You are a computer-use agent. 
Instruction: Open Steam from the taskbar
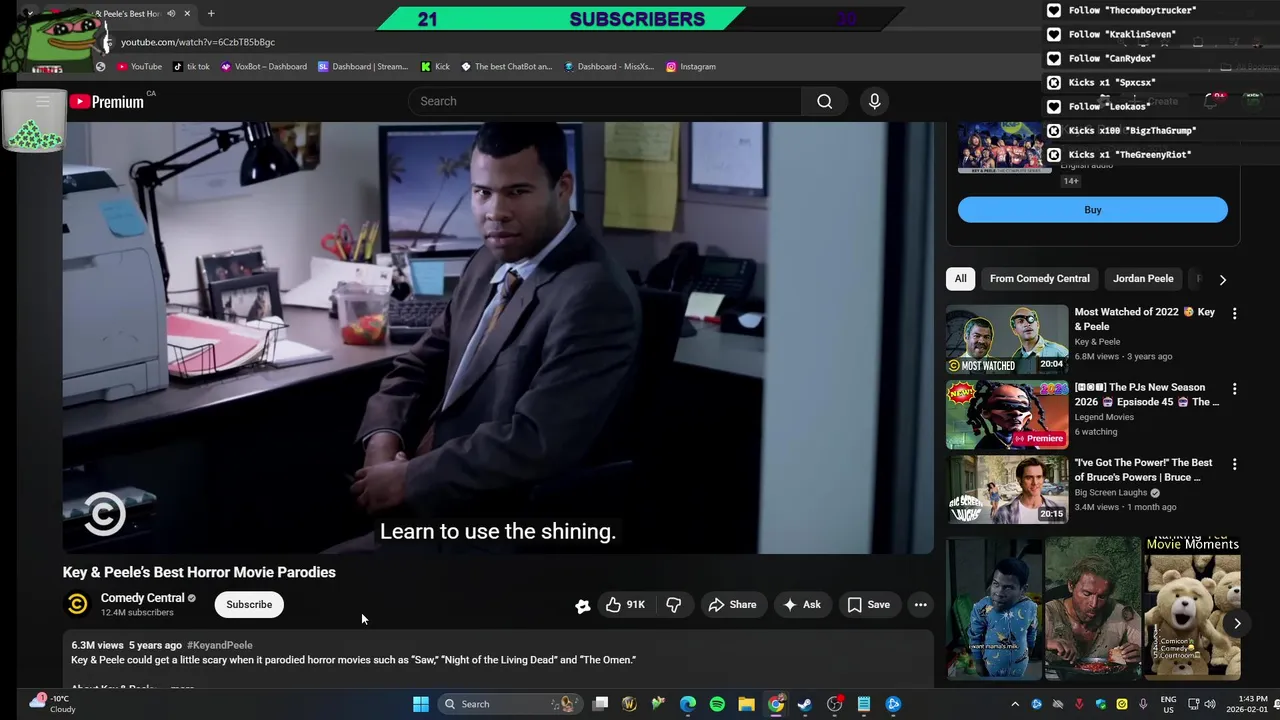(x=805, y=704)
